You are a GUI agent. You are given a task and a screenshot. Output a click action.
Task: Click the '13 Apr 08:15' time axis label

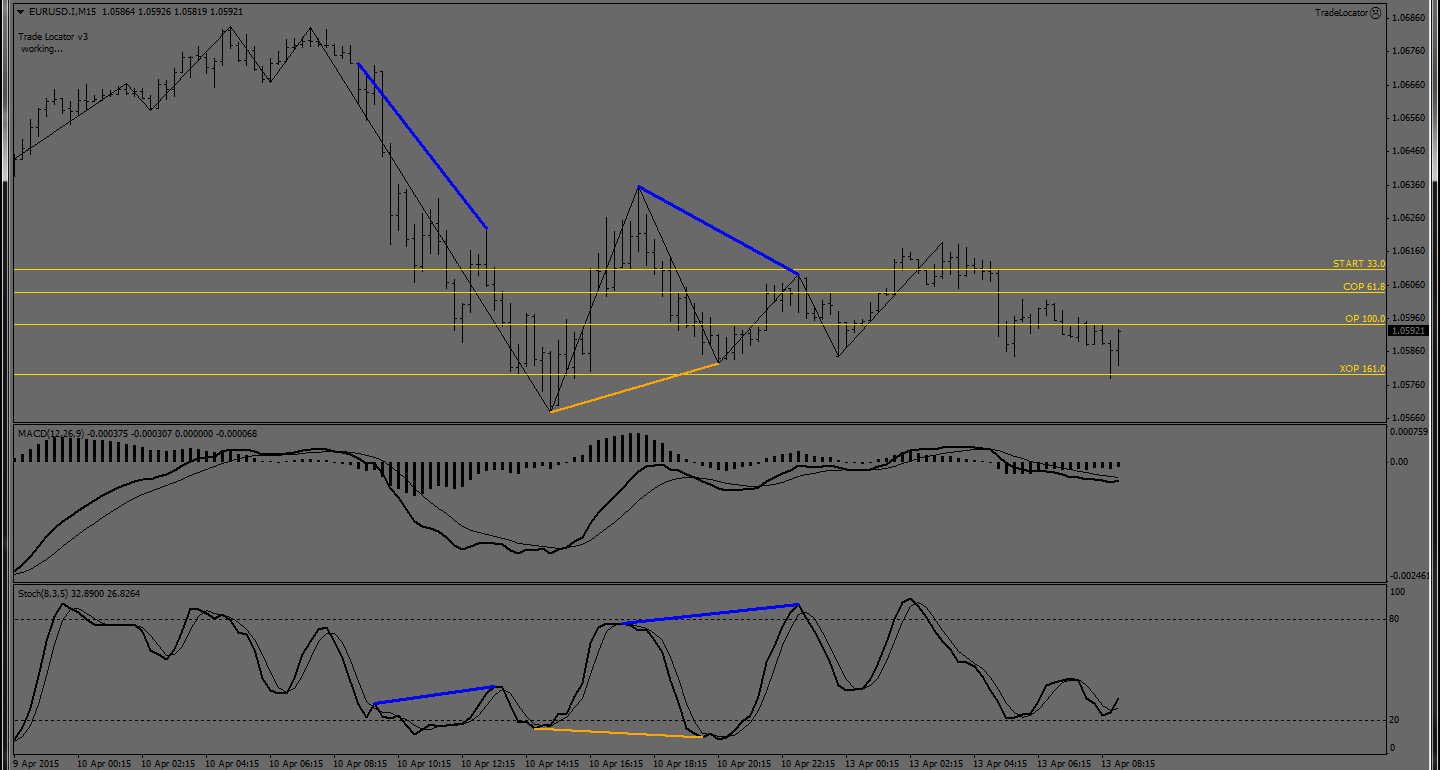[1128, 763]
